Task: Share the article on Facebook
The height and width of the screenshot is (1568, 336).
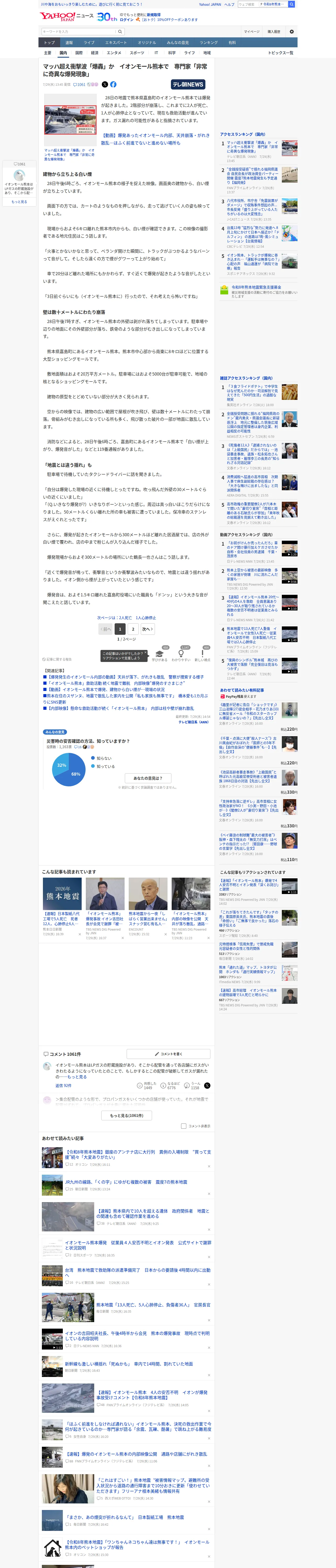Action: click(113, 85)
